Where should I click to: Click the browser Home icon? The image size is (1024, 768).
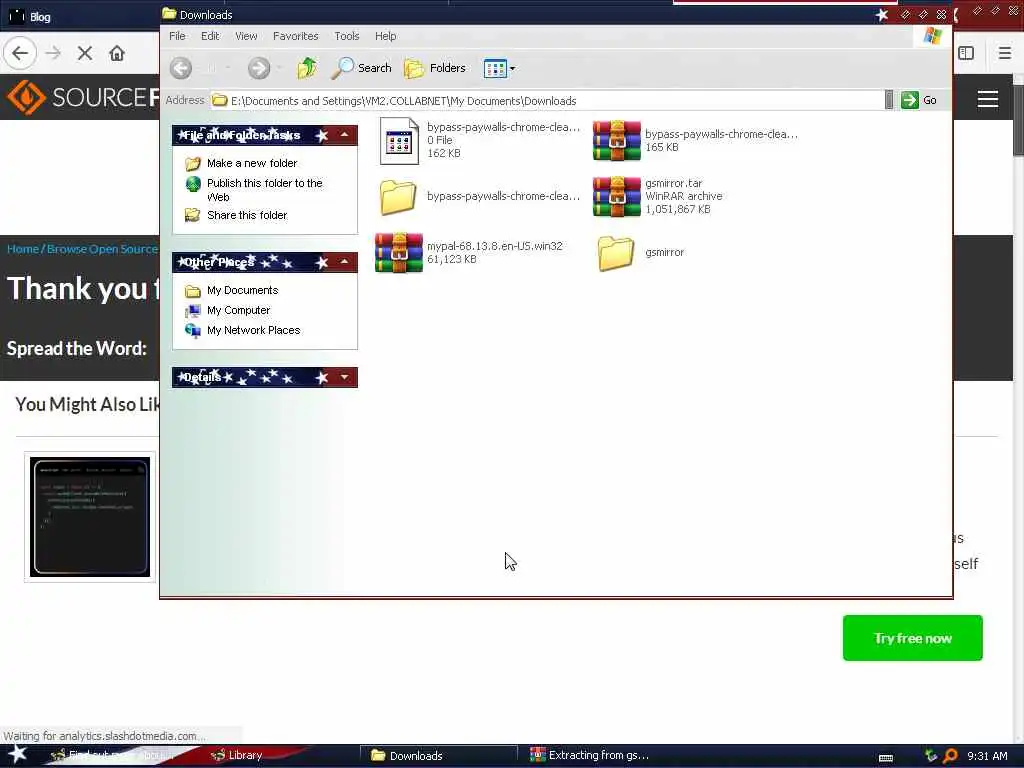tap(117, 53)
